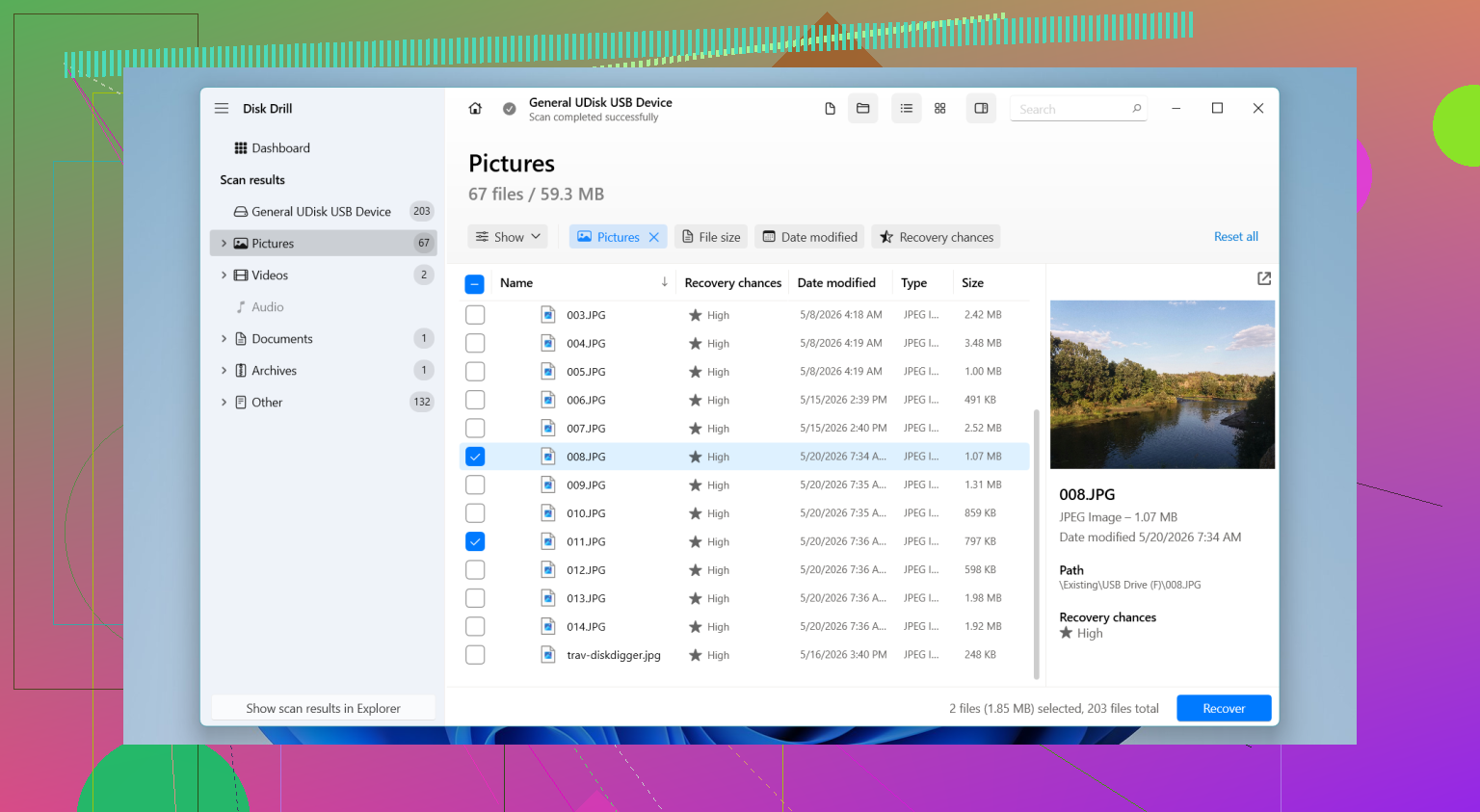Click the search magnifier icon

(x=1137, y=108)
